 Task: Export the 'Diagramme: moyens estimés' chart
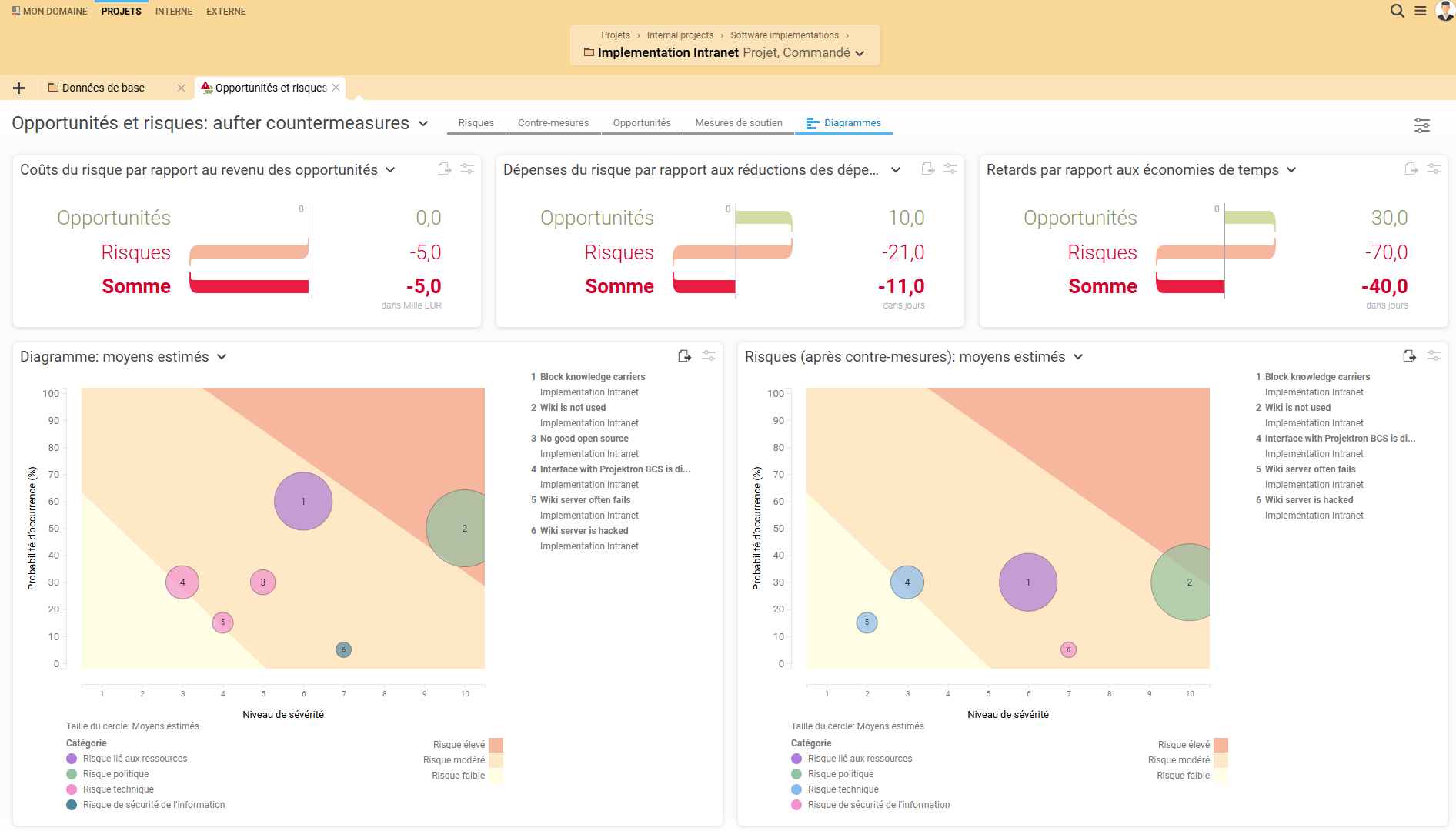pos(684,356)
